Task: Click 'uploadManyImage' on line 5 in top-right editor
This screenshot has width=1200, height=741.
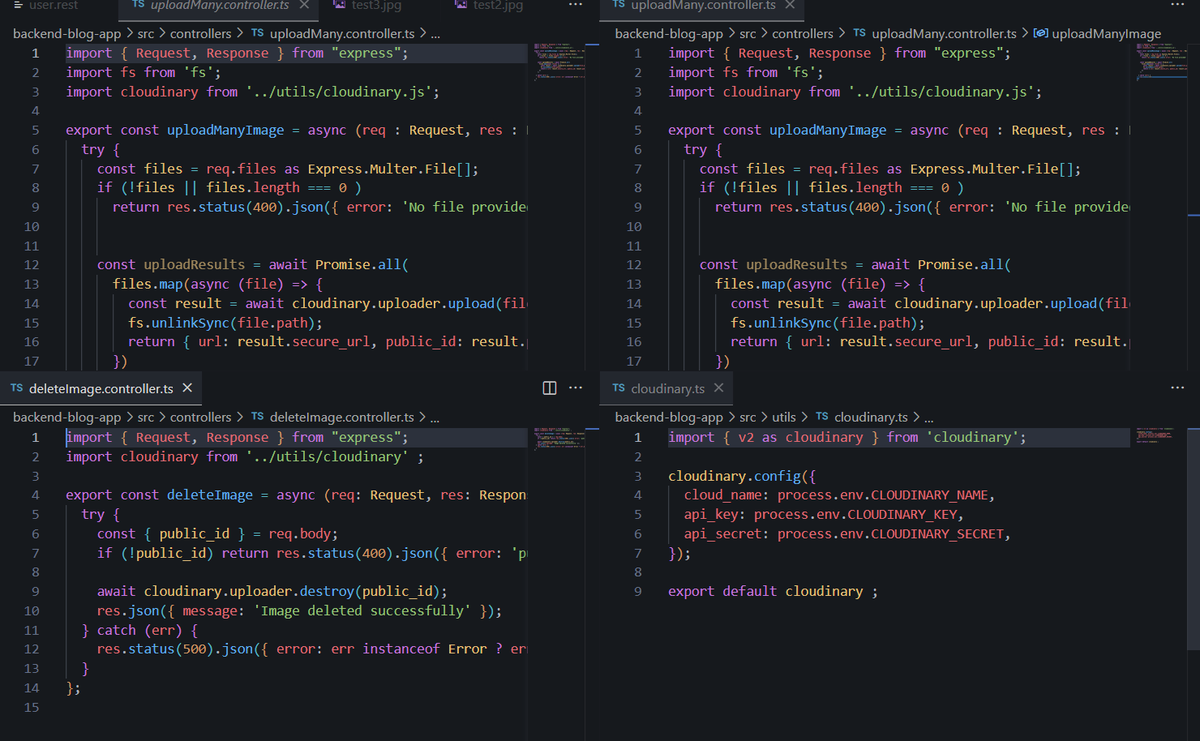Action: (x=828, y=130)
